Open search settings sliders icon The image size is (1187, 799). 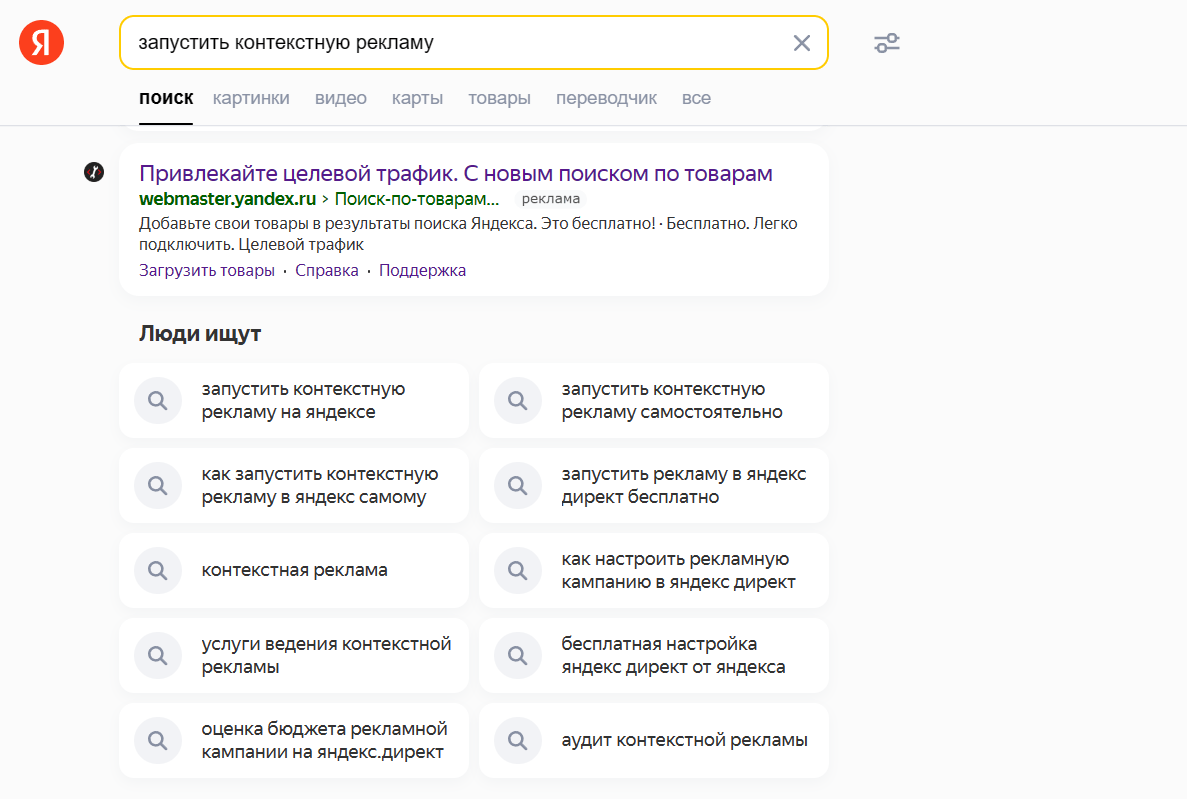pos(886,43)
